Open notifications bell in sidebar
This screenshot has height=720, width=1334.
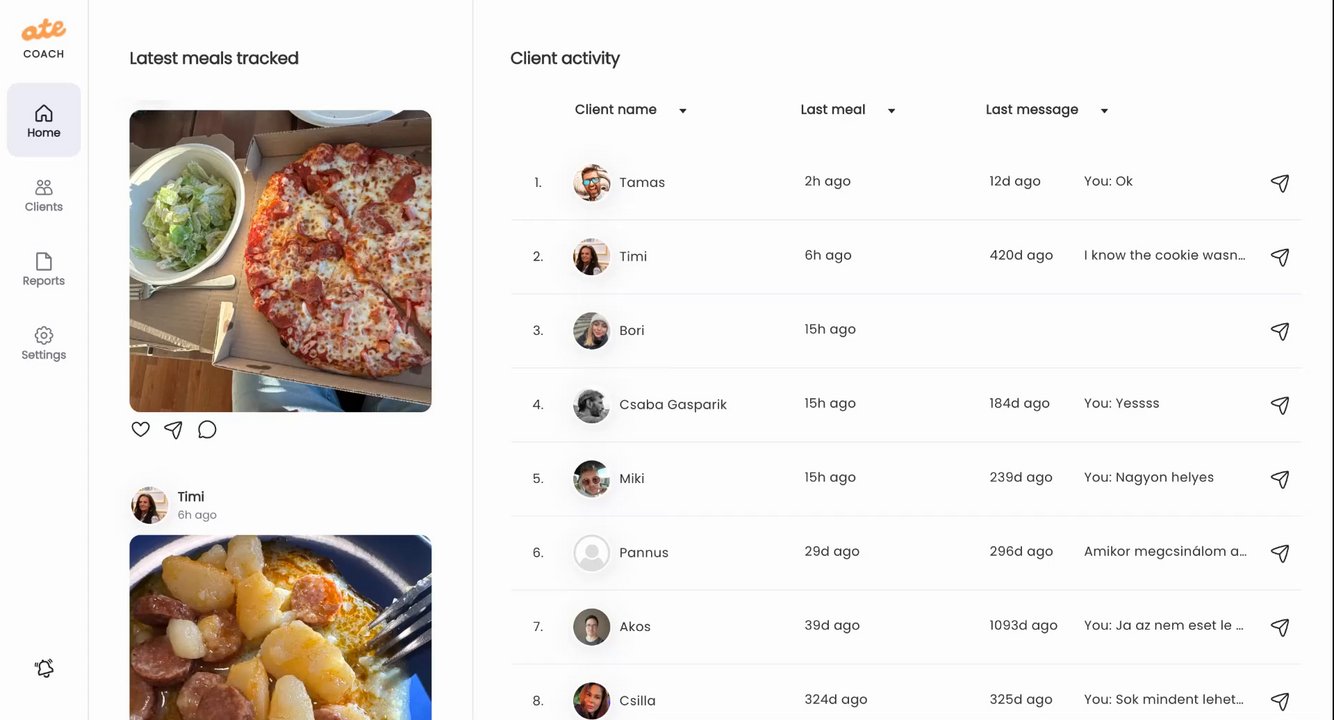44,668
